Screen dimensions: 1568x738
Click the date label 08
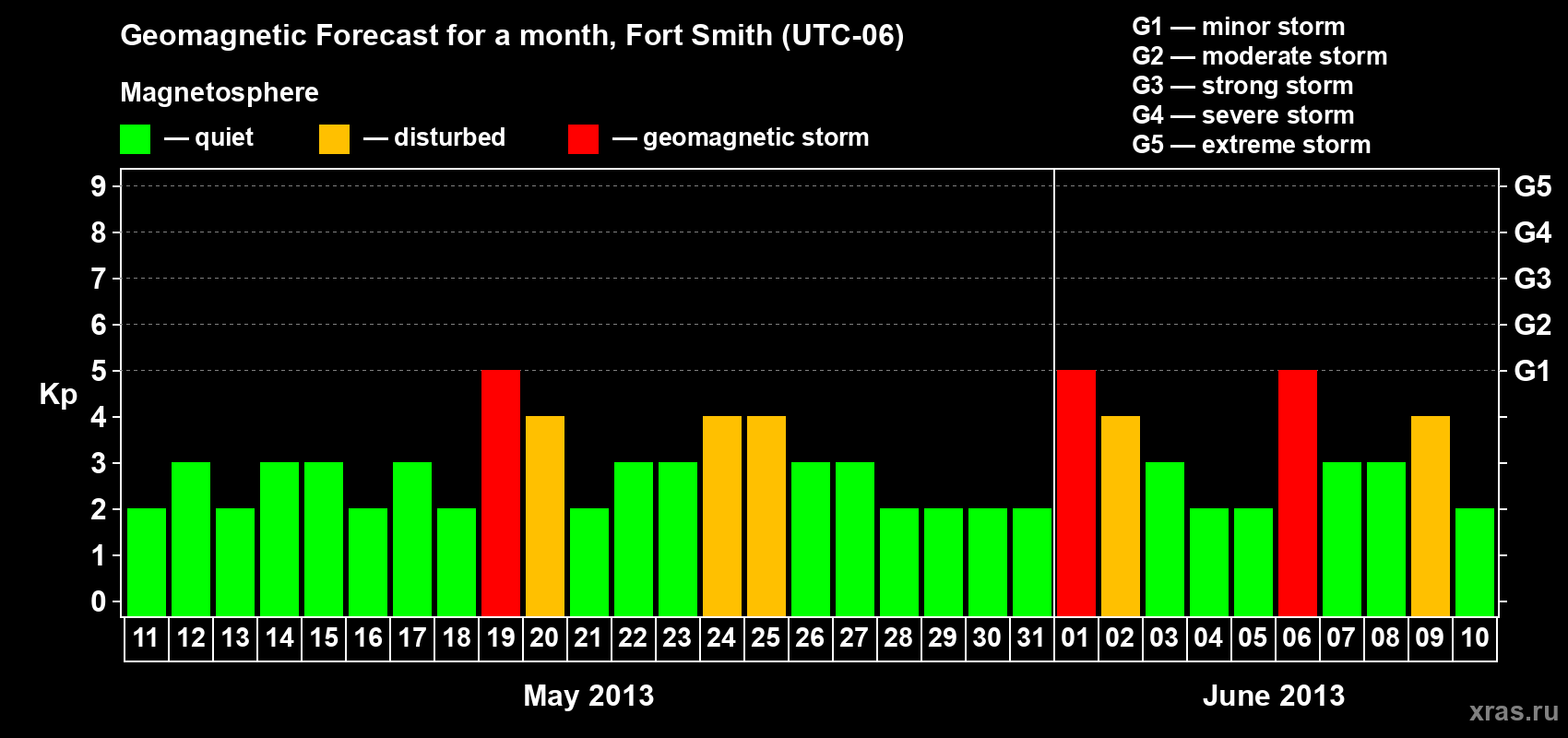click(x=1386, y=638)
